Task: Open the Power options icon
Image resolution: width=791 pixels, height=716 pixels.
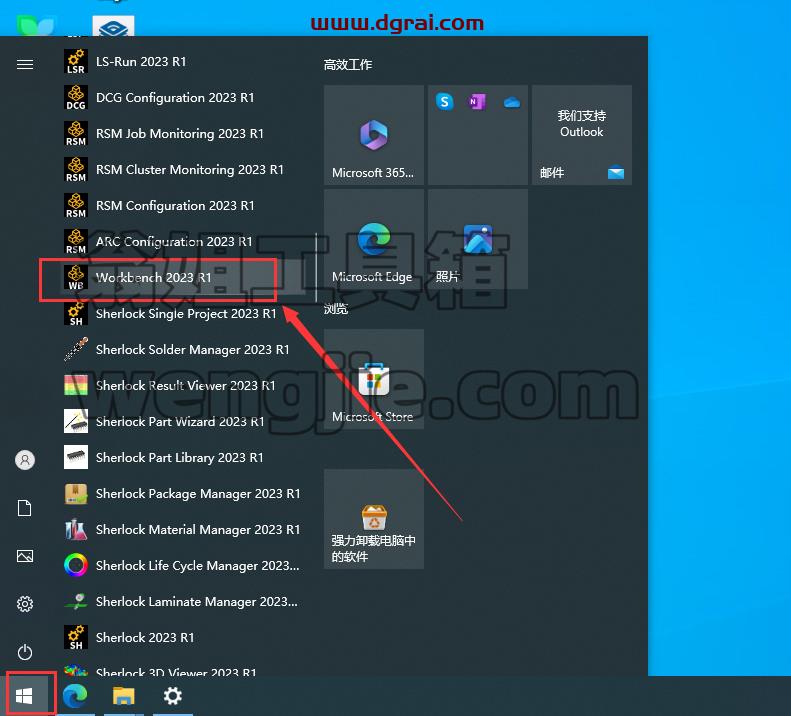Action: (25, 652)
